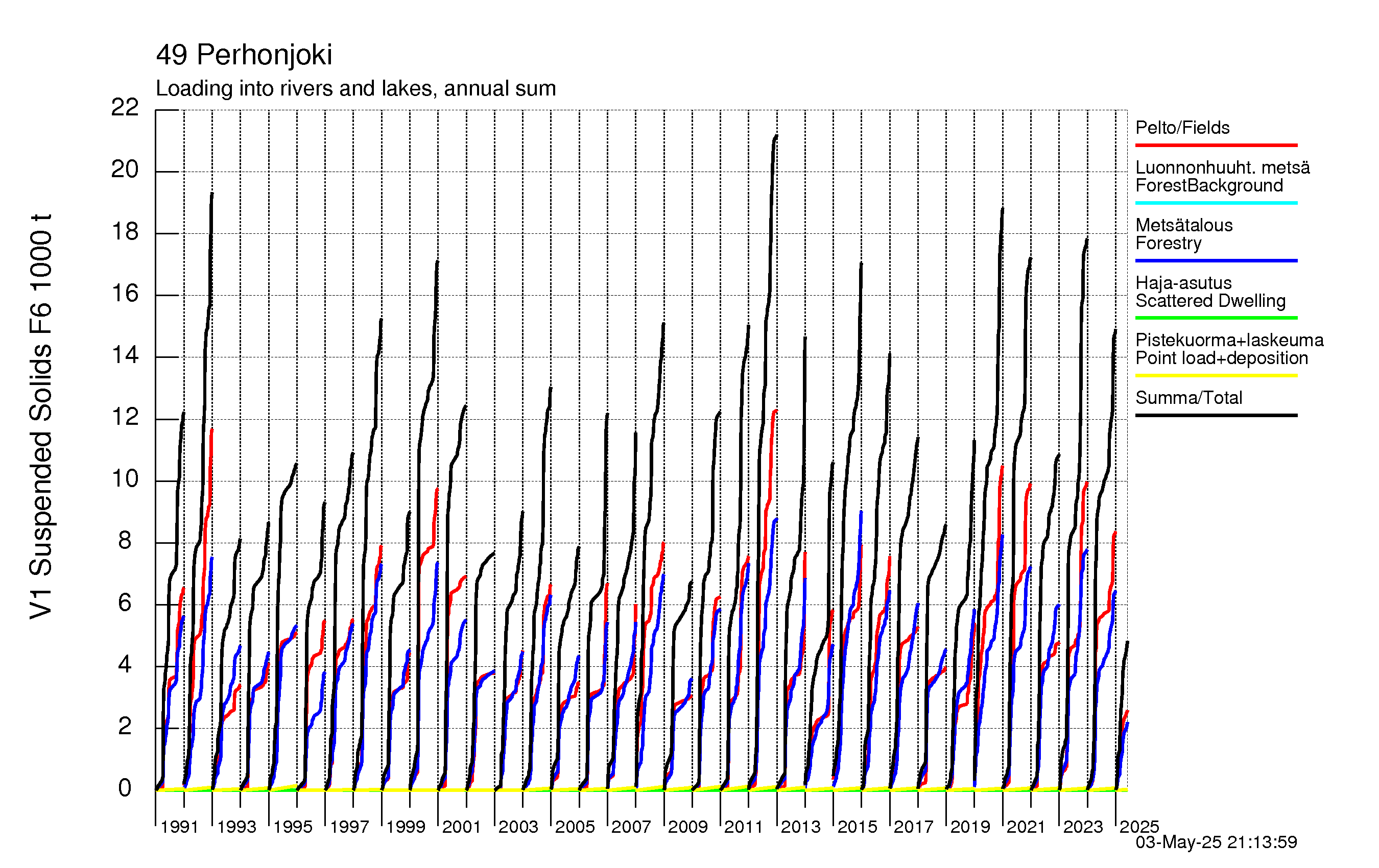Click y-axis value 20
This screenshot has width=1379, height=868.
tap(125, 170)
